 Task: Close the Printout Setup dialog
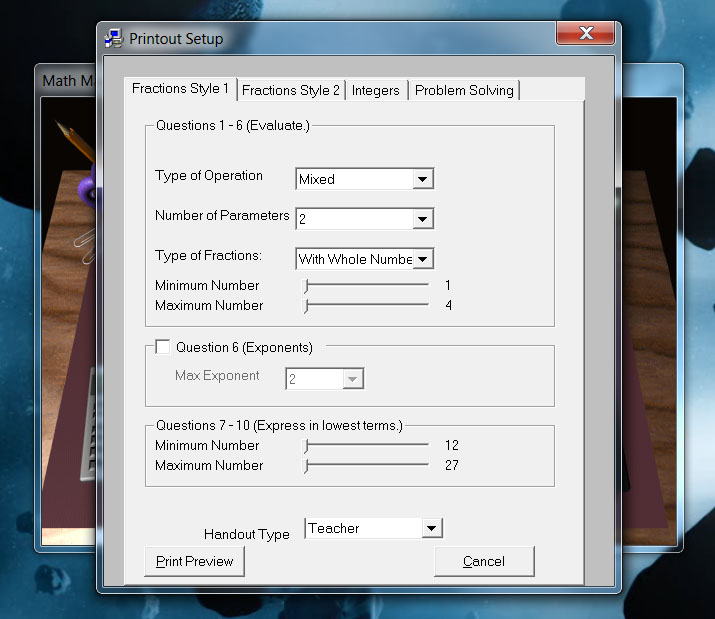[585, 35]
